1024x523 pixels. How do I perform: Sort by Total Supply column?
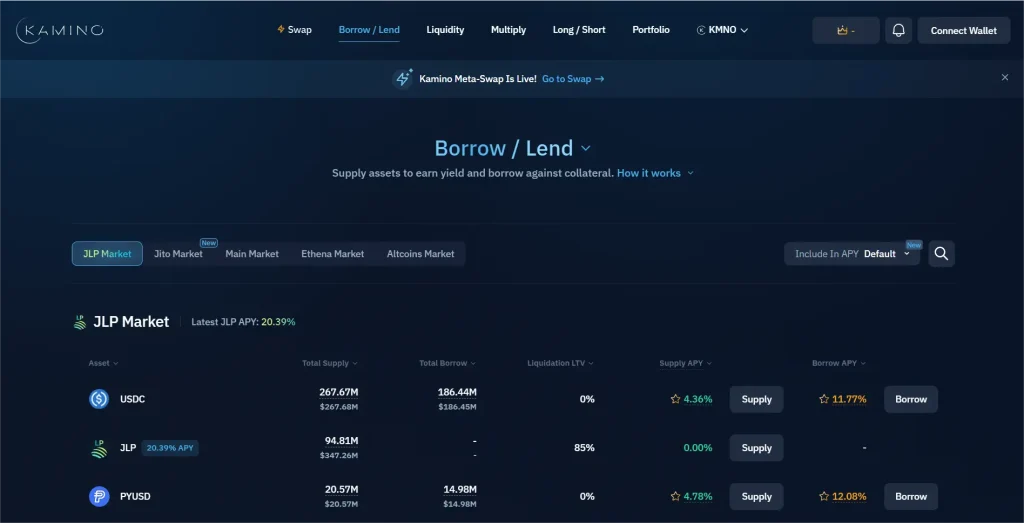(x=330, y=363)
